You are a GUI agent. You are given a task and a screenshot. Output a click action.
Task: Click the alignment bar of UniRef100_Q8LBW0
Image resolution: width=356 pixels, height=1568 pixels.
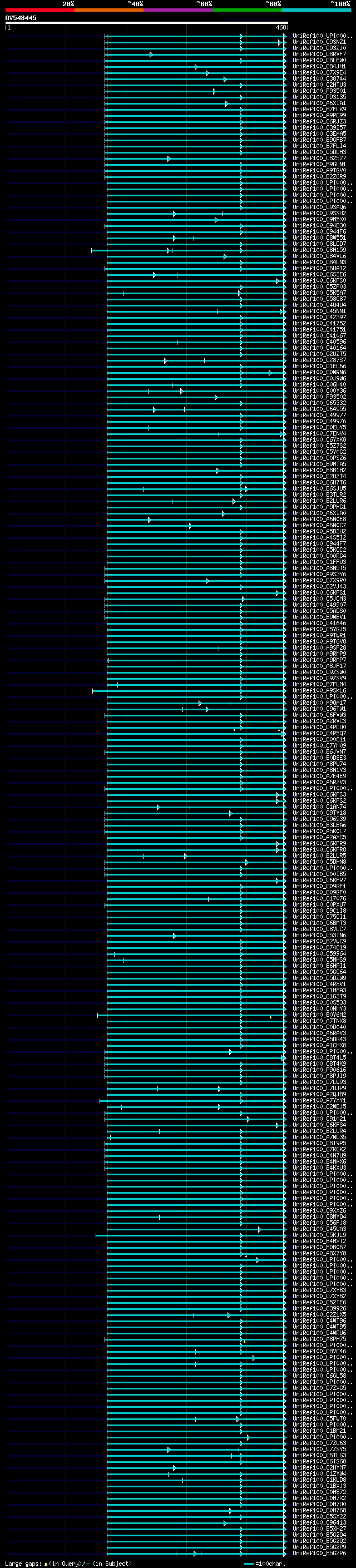pyautogui.click(x=195, y=60)
